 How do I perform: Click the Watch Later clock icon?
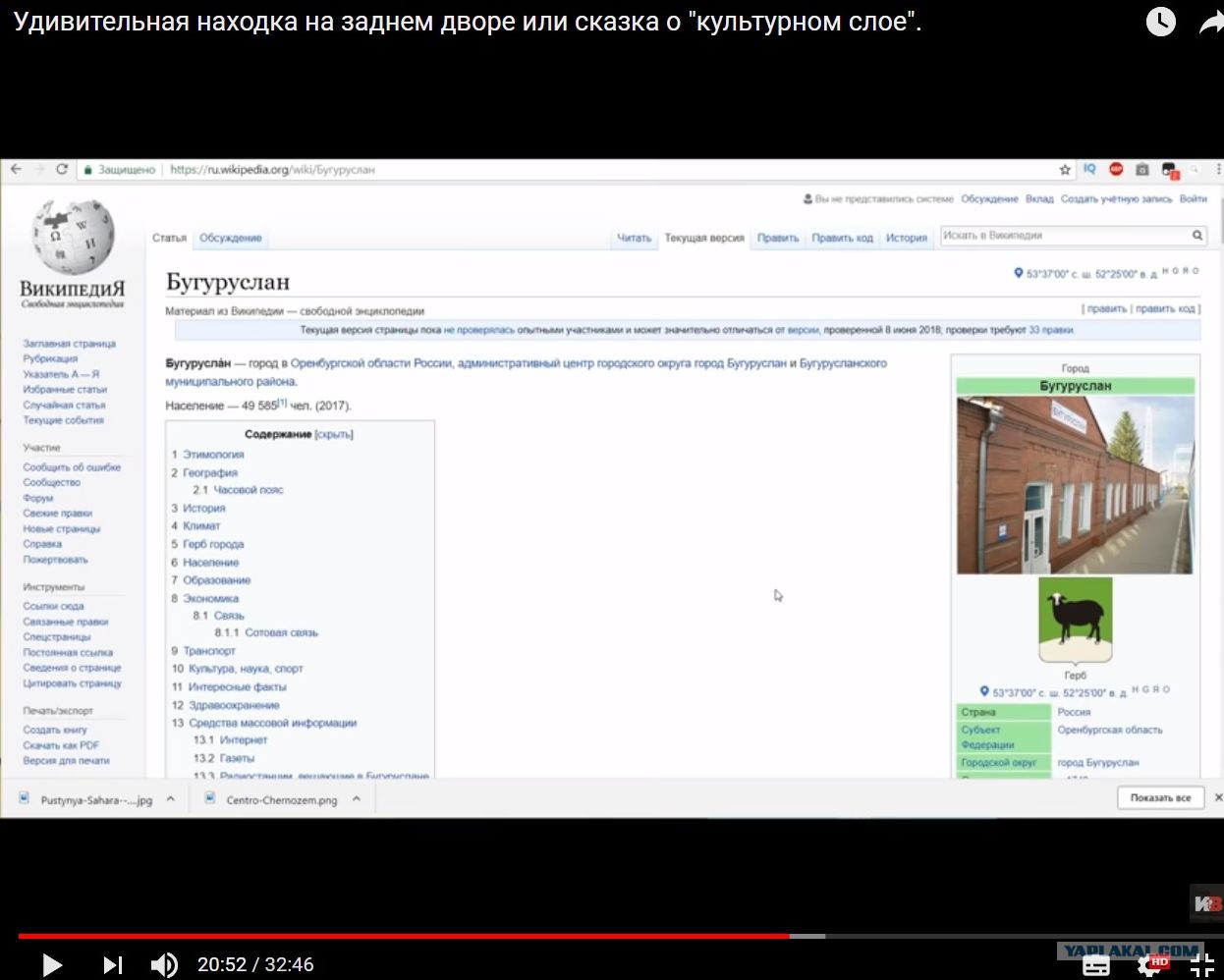click(x=1161, y=22)
